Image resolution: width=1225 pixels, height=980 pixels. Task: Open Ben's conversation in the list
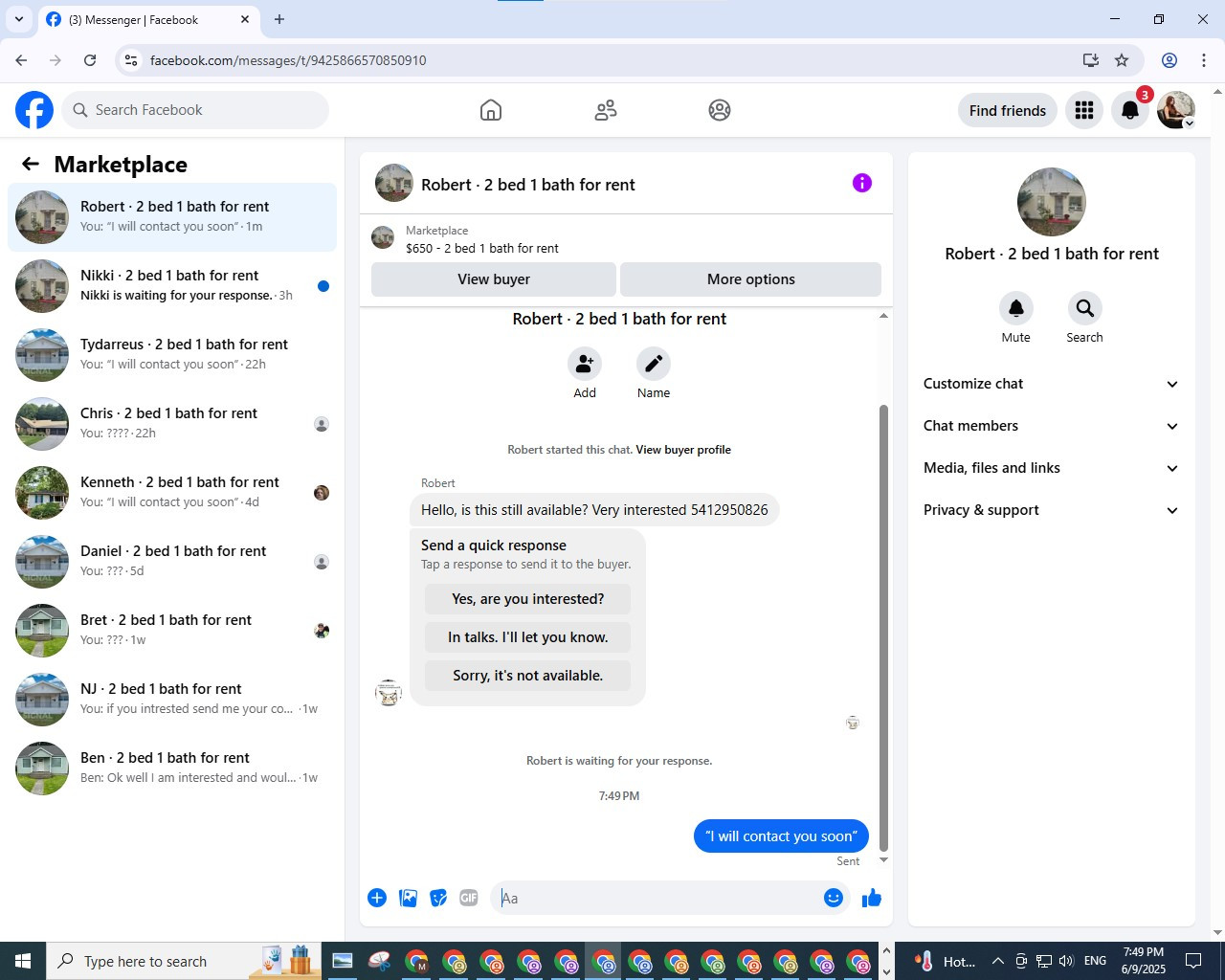pos(172,768)
